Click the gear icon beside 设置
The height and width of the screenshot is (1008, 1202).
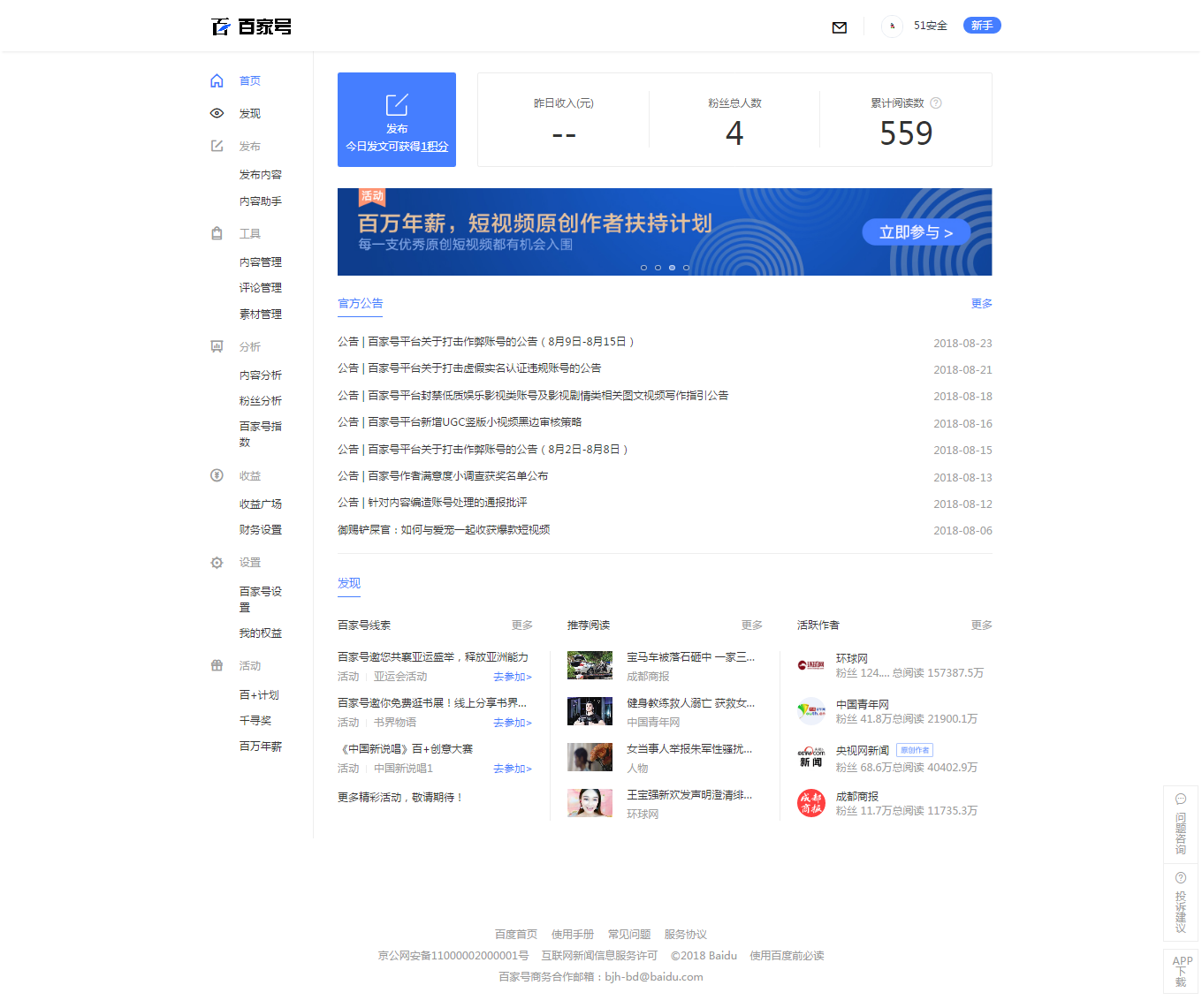point(217,563)
